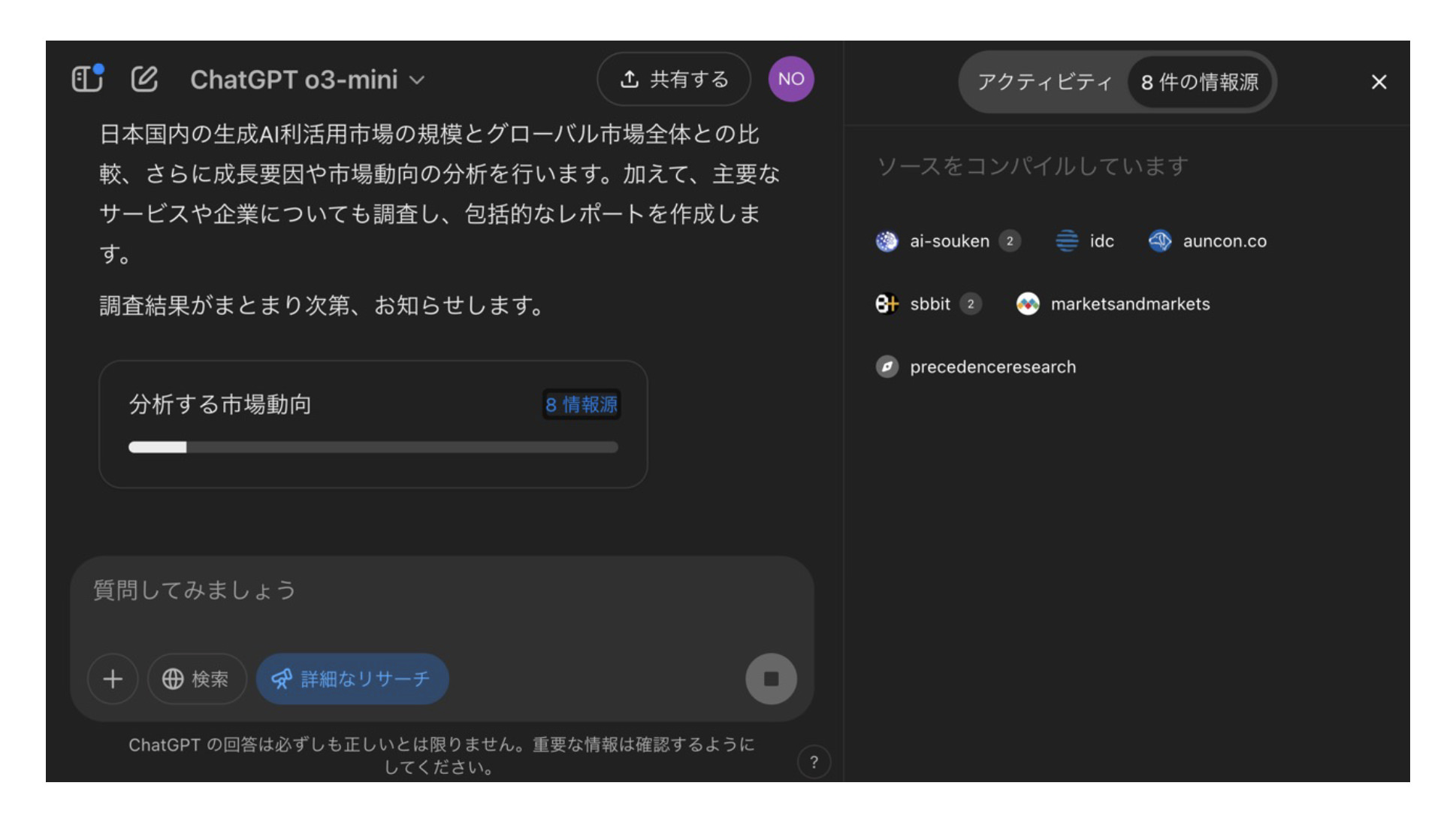This screenshot has height=822, width=1456.
Task: Open the sbbit source
Action: (x=929, y=304)
